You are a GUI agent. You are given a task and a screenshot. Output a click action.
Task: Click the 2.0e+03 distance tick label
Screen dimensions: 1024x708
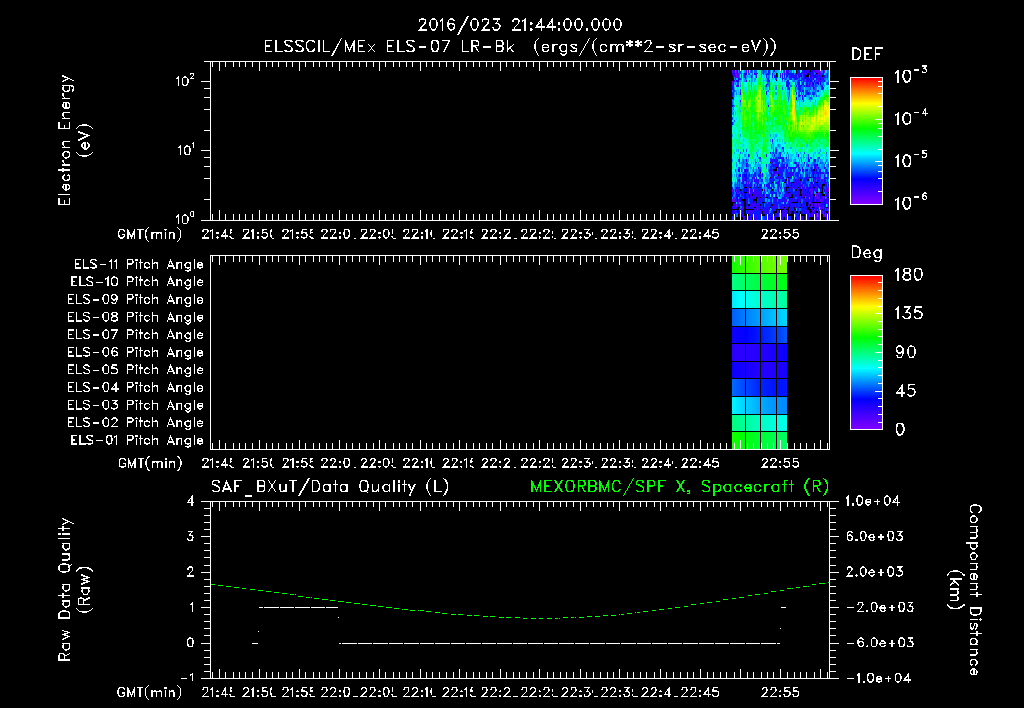click(x=875, y=572)
